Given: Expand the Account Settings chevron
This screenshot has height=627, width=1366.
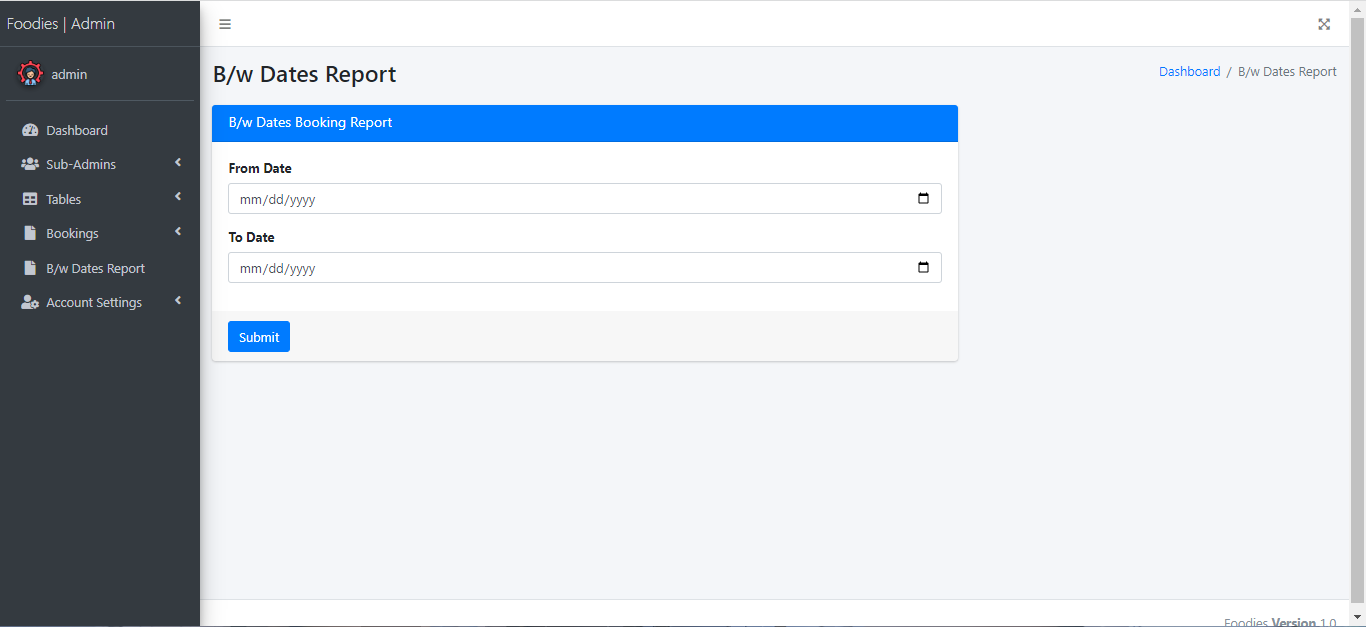Looking at the screenshot, I should coord(178,301).
